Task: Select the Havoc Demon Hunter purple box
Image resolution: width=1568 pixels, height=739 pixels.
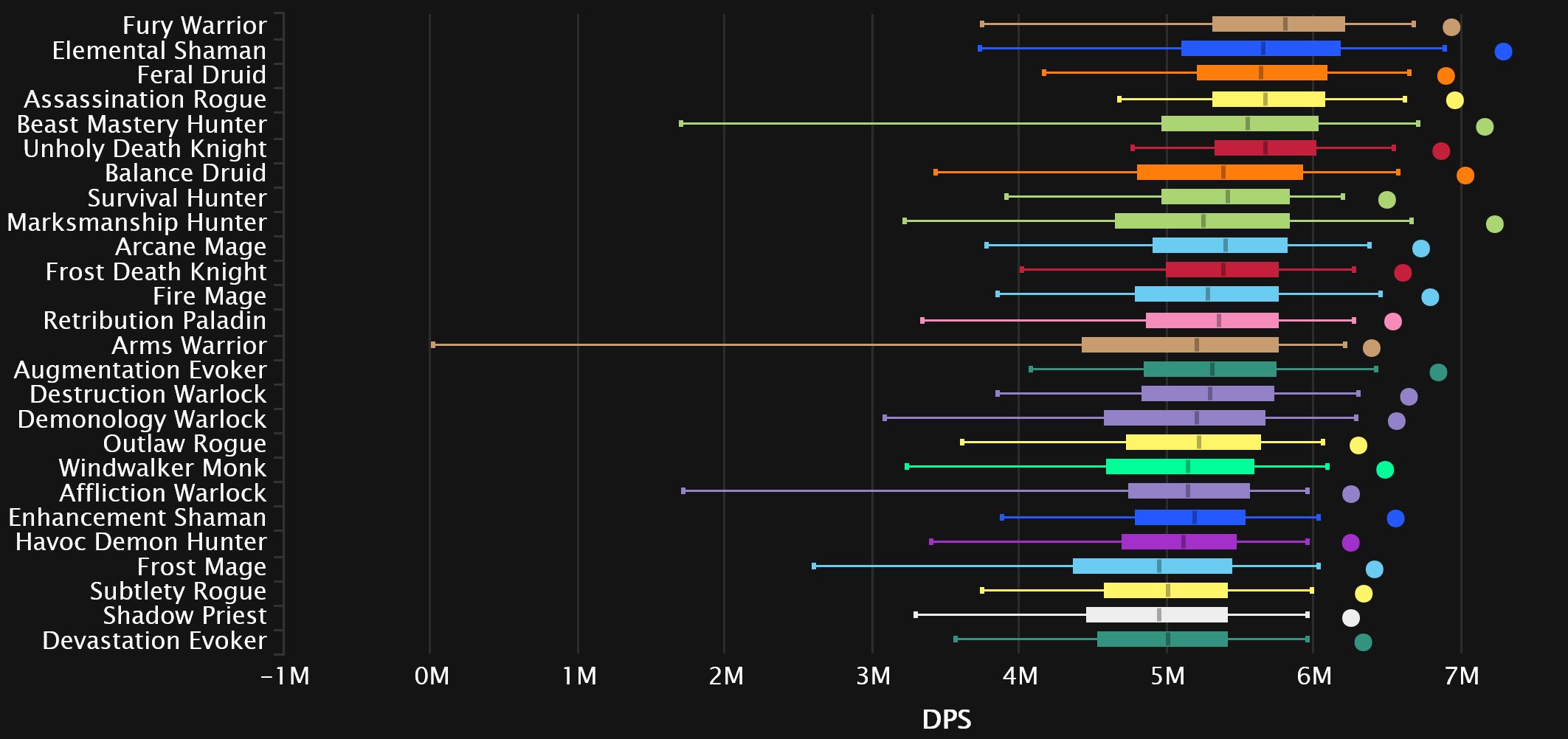Action: [1178, 542]
